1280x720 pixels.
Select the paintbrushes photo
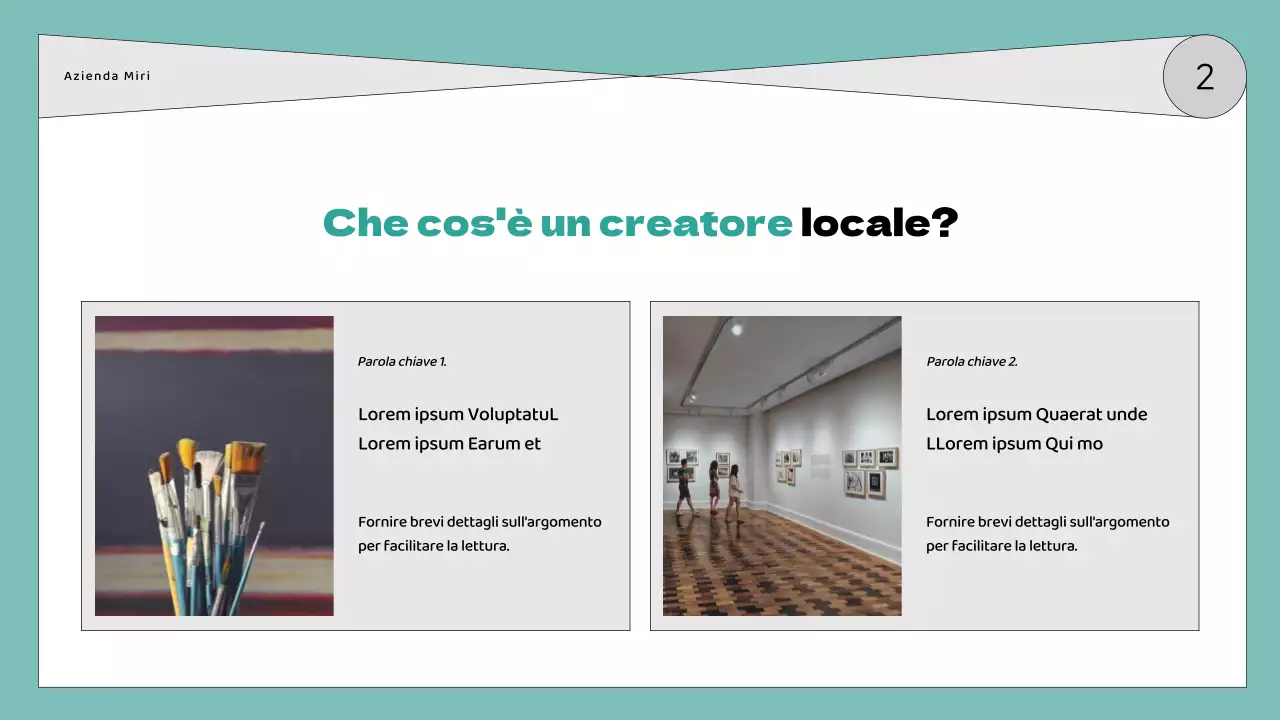pyautogui.click(x=214, y=466)
